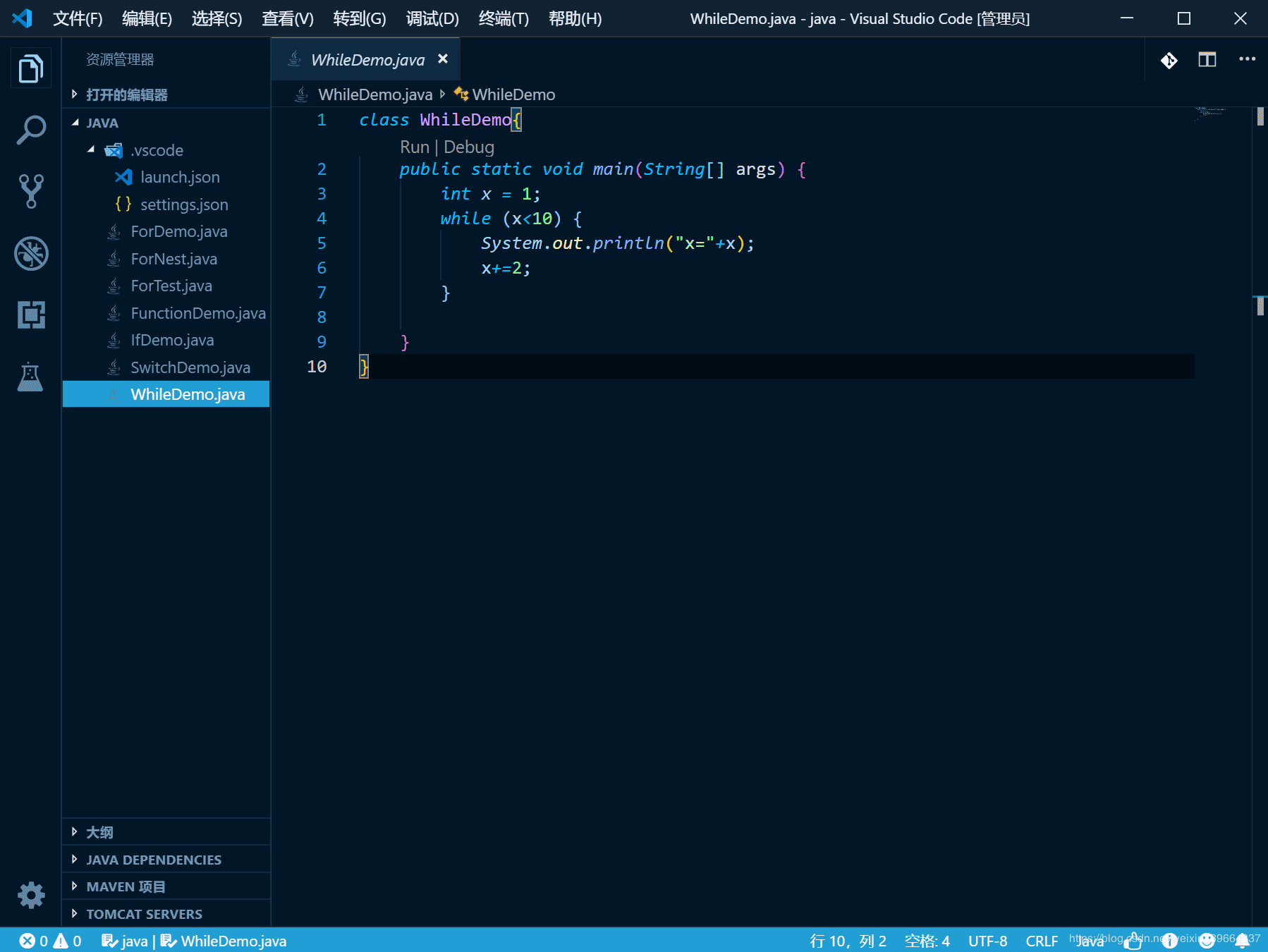Expand the TOMCAT SERVERS section
The height and width of the screenshot is (952, 1268).
coord(144,914)
